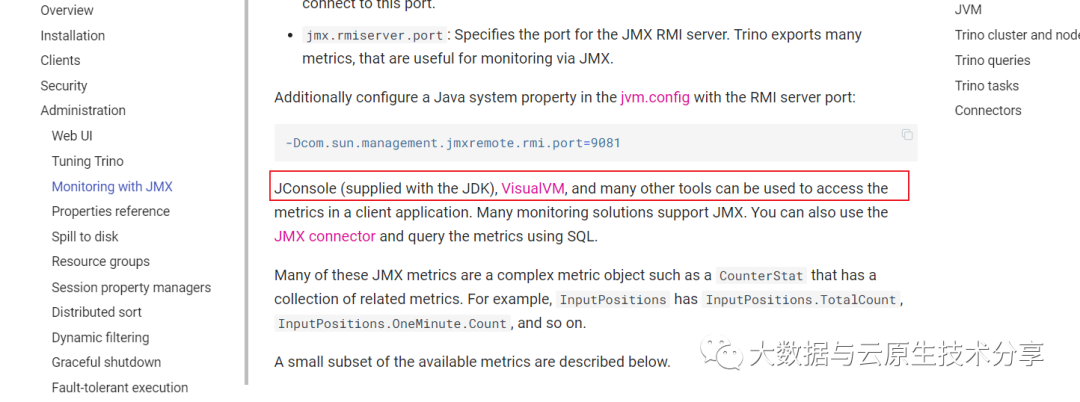Open Spill to disk page
1080x402 pixels.
pyautogui.click(x=85, y=237)
